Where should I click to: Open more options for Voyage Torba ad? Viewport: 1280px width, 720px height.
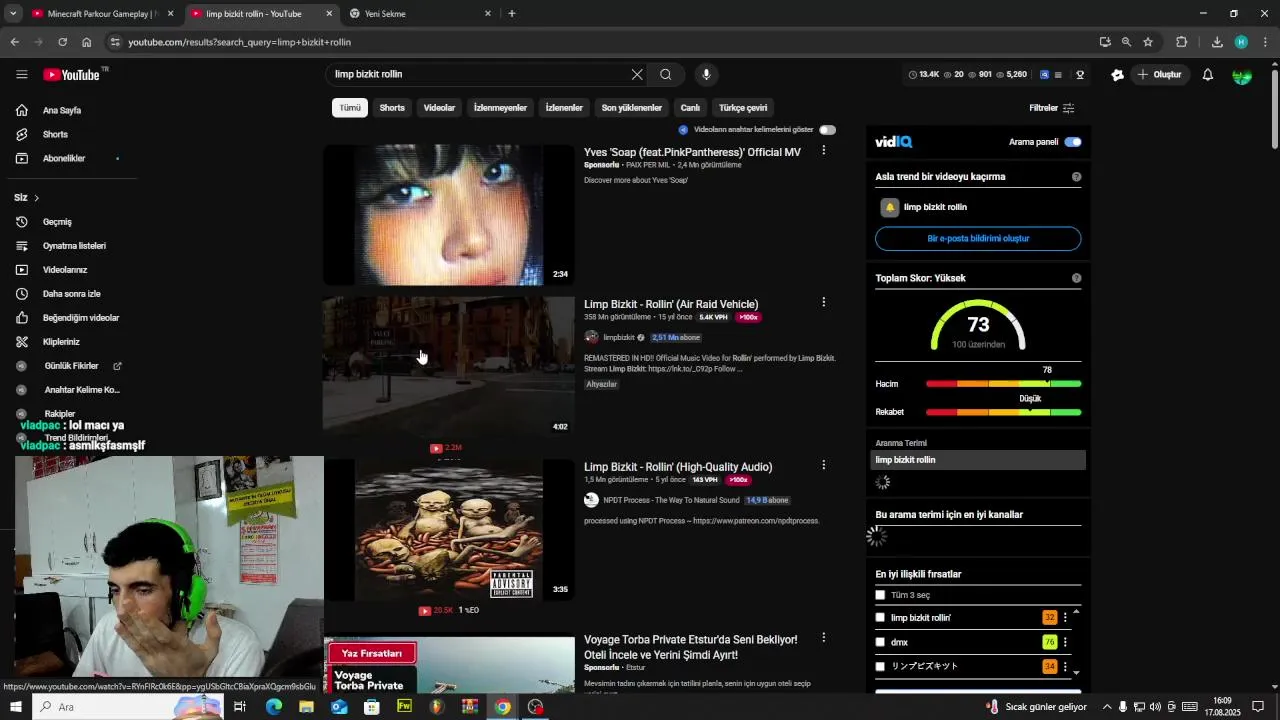[824, 637]
